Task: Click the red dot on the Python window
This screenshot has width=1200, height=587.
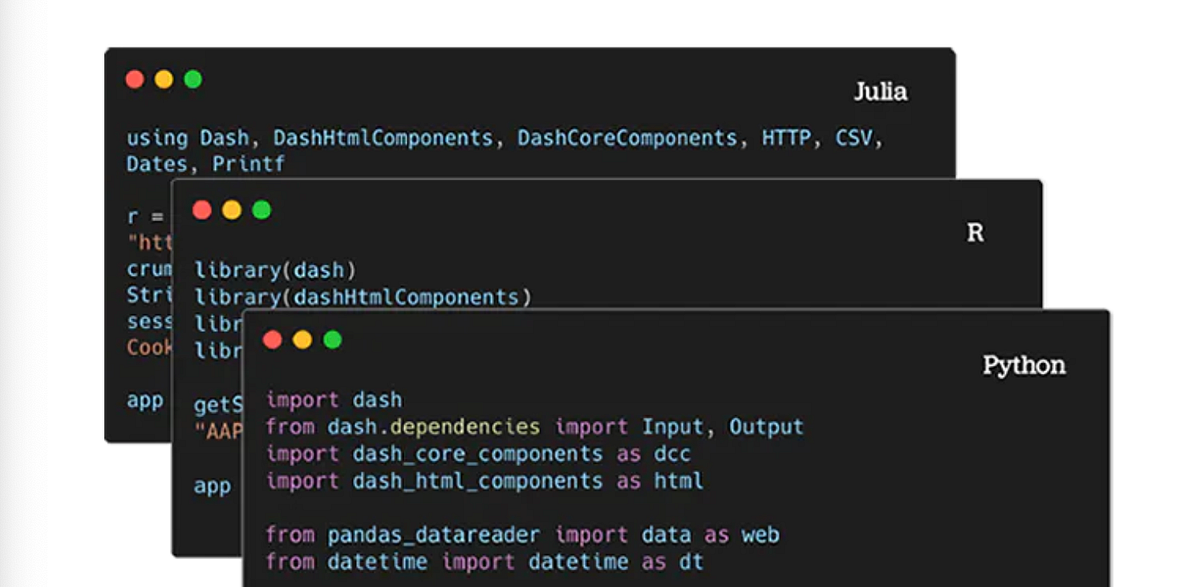Action: click(273, 340)
